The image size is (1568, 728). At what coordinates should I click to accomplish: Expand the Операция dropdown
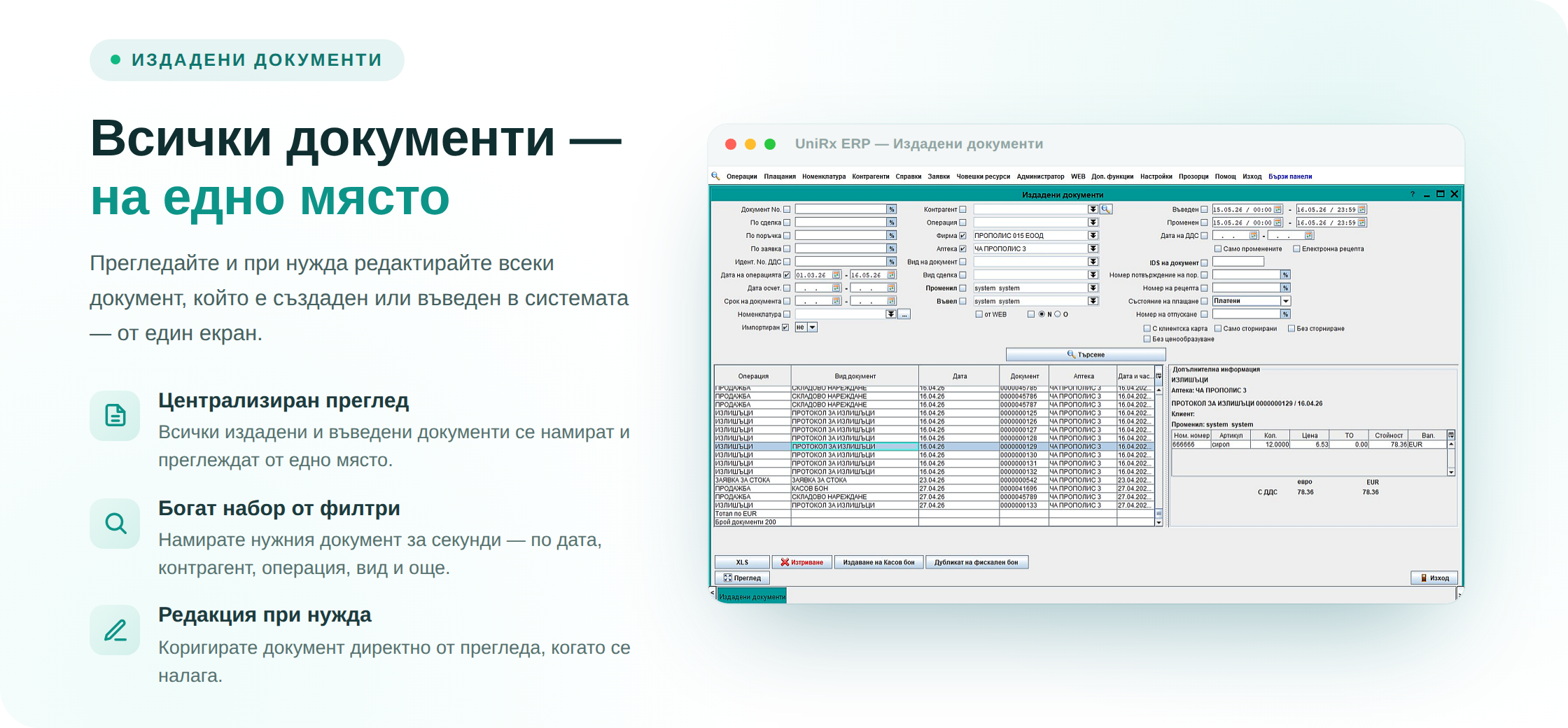(x=1093, y=223)
